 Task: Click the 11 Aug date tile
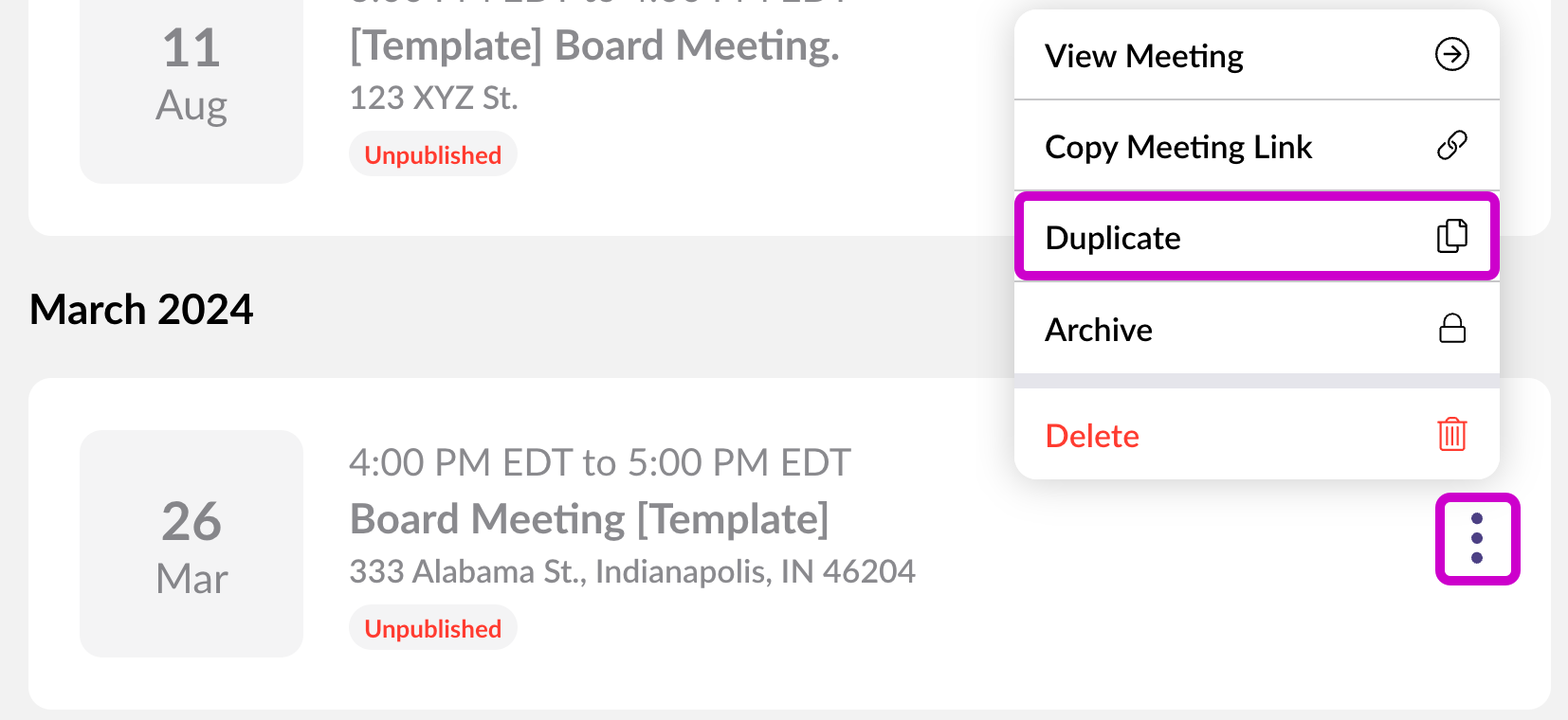click(191, 76)
